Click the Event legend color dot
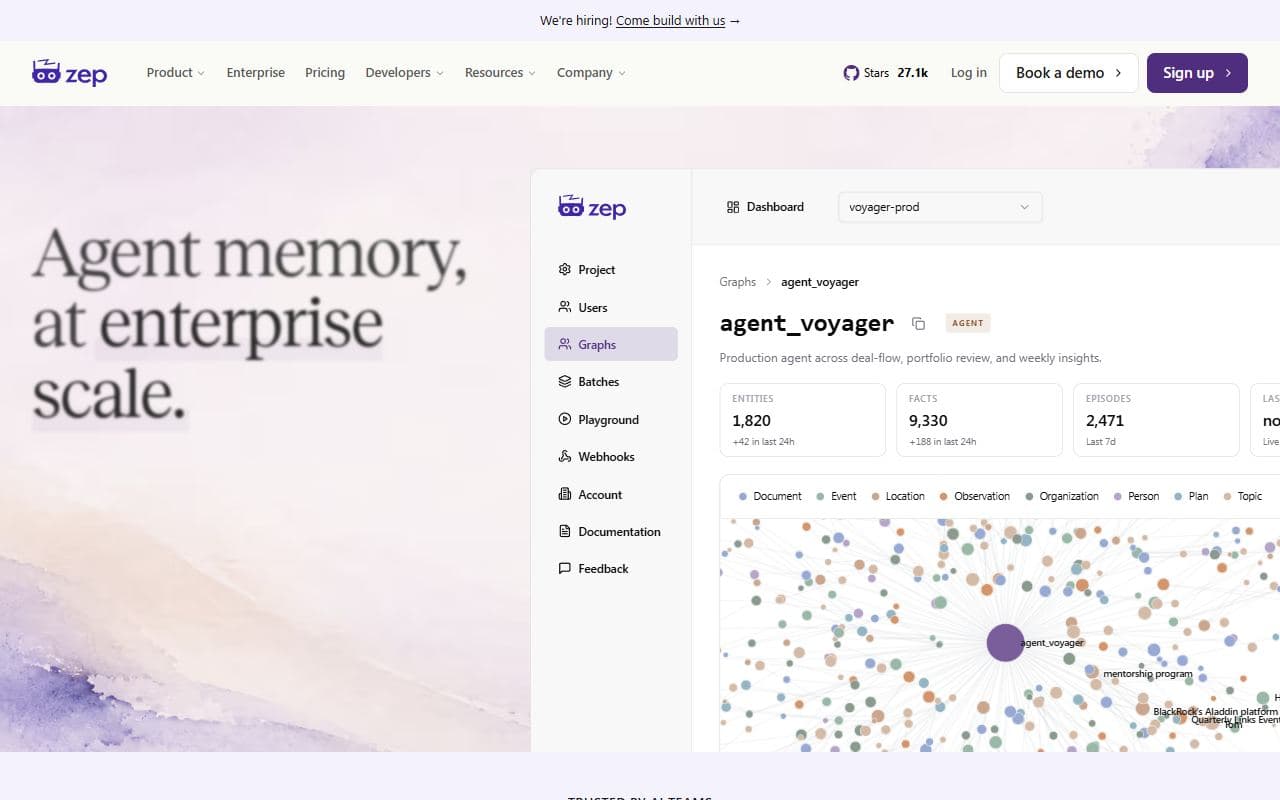This screenshot has width=1280, height=800. click(820, 496)
